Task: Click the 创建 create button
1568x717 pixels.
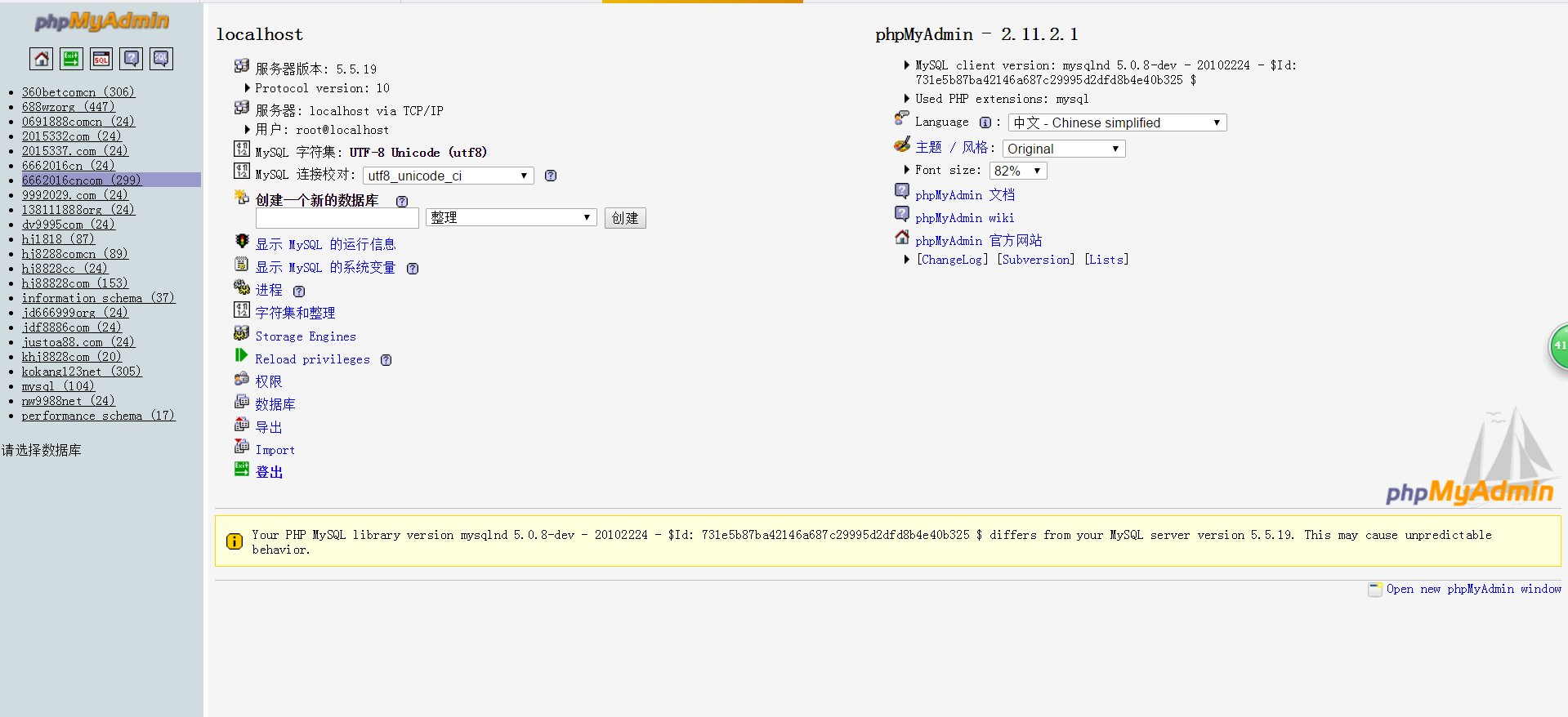Action: [x=625, y=218]
